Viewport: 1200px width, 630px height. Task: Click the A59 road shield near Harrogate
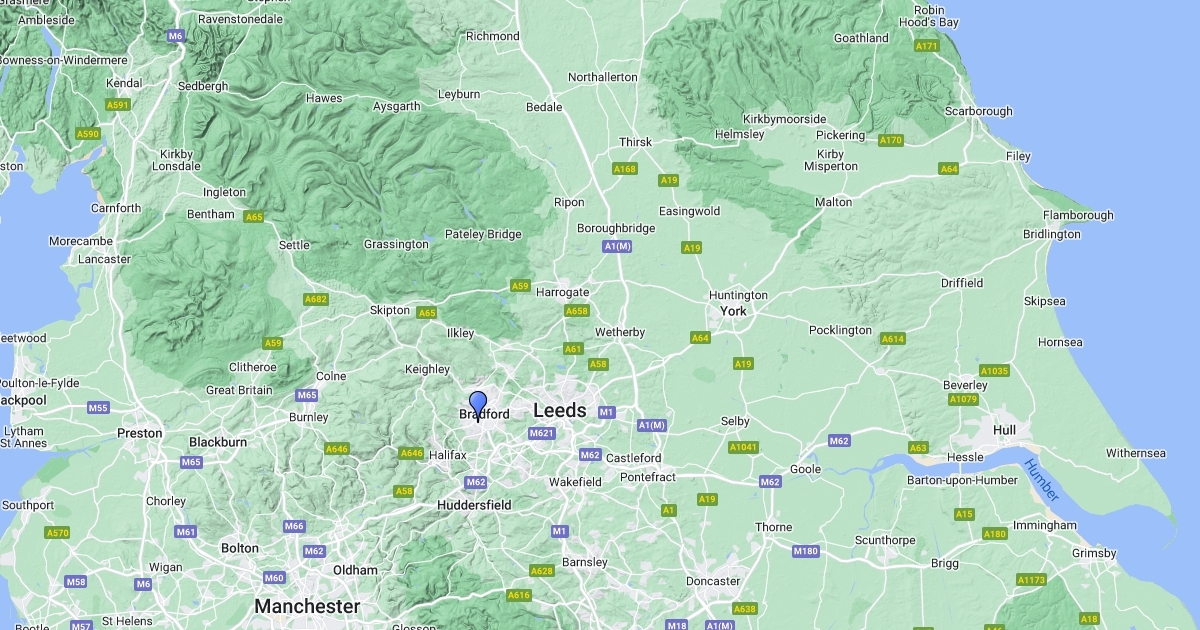(x=520, y=286)
